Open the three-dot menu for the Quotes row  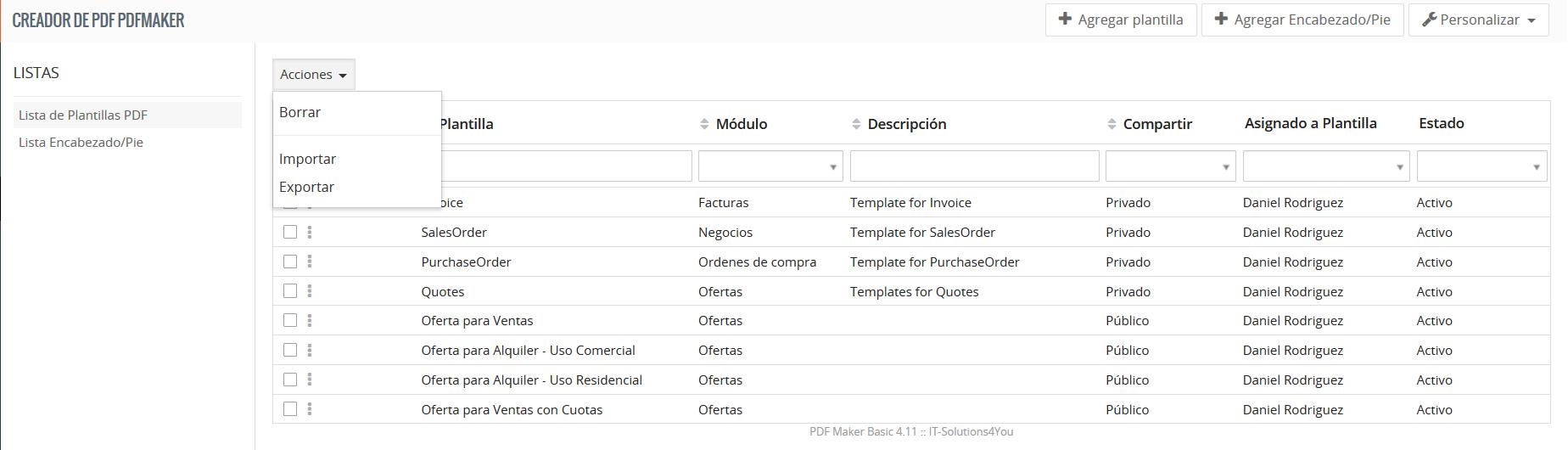[x=310, y=291]
